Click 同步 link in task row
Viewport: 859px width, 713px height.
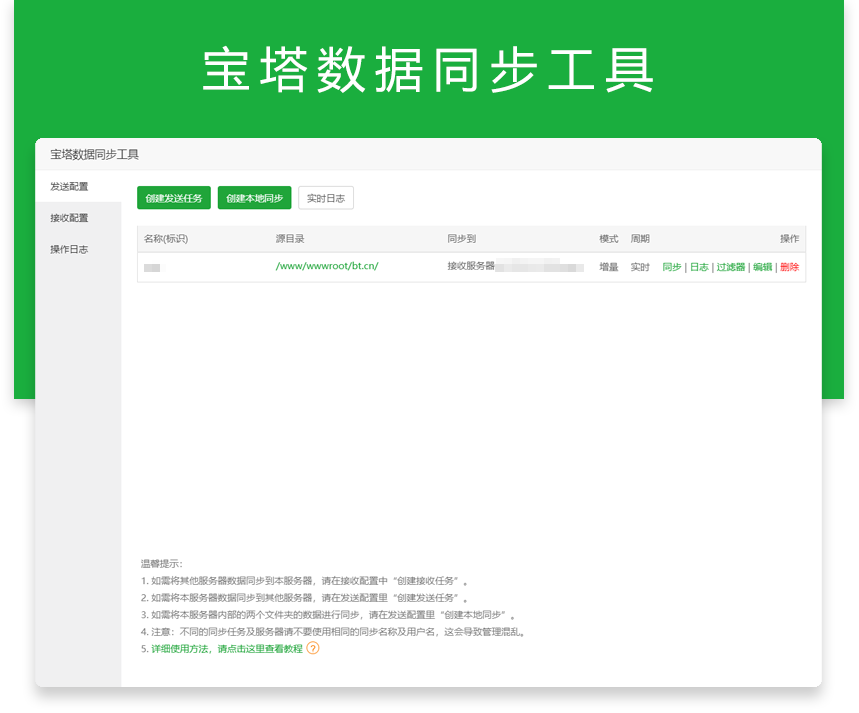[x=672, y=267]
